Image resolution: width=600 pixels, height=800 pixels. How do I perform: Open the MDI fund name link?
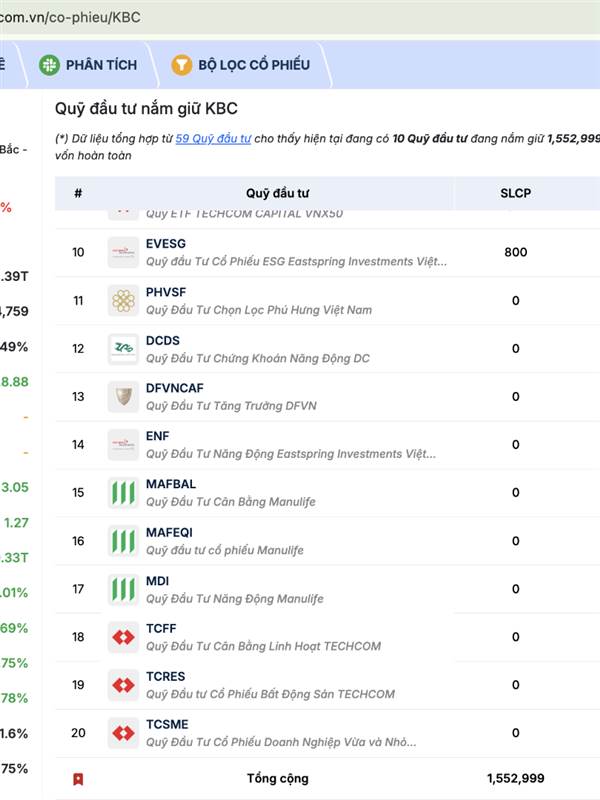click(x=158, y=581)
